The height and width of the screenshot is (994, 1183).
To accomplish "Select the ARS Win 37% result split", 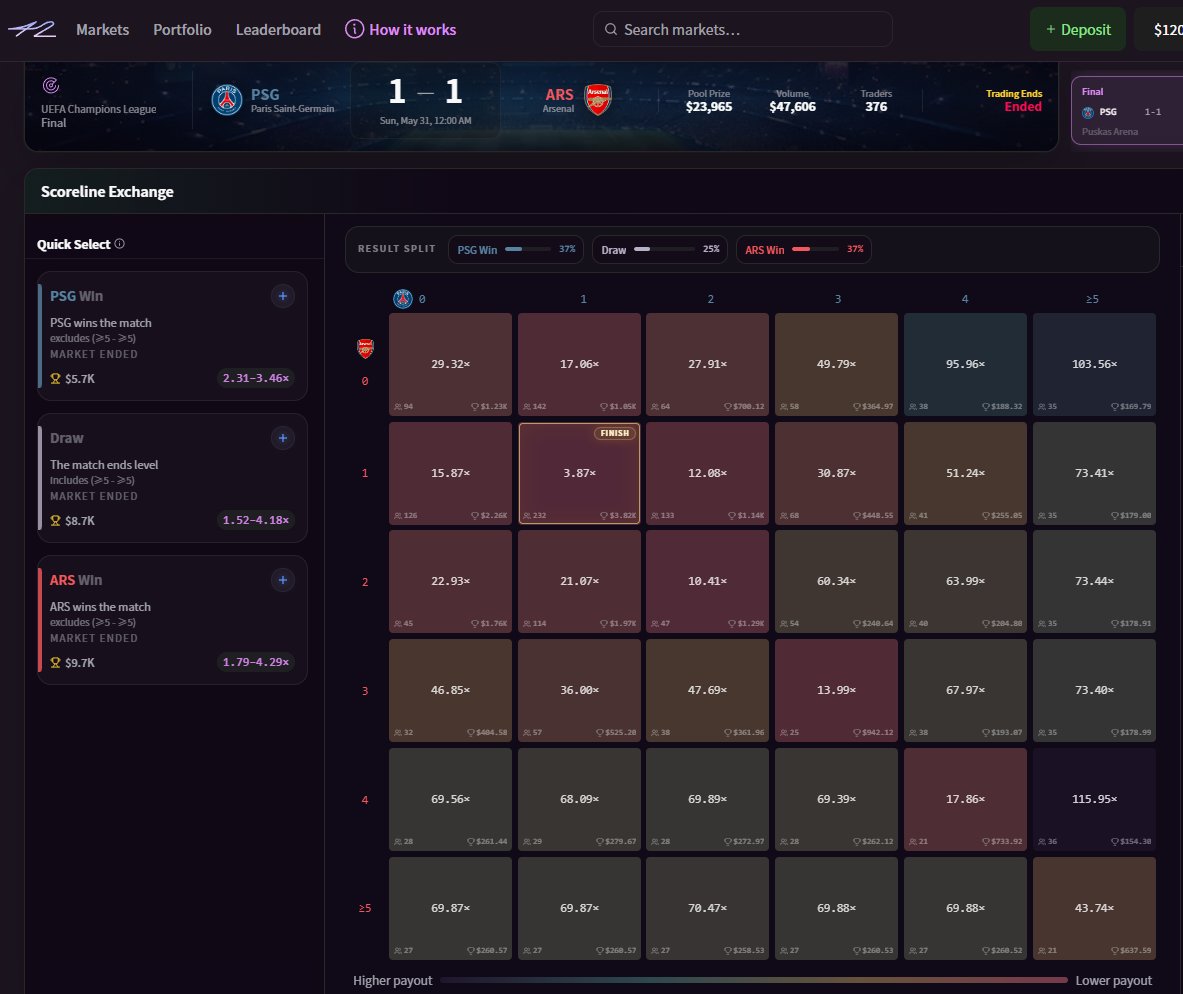I will 804,249.
